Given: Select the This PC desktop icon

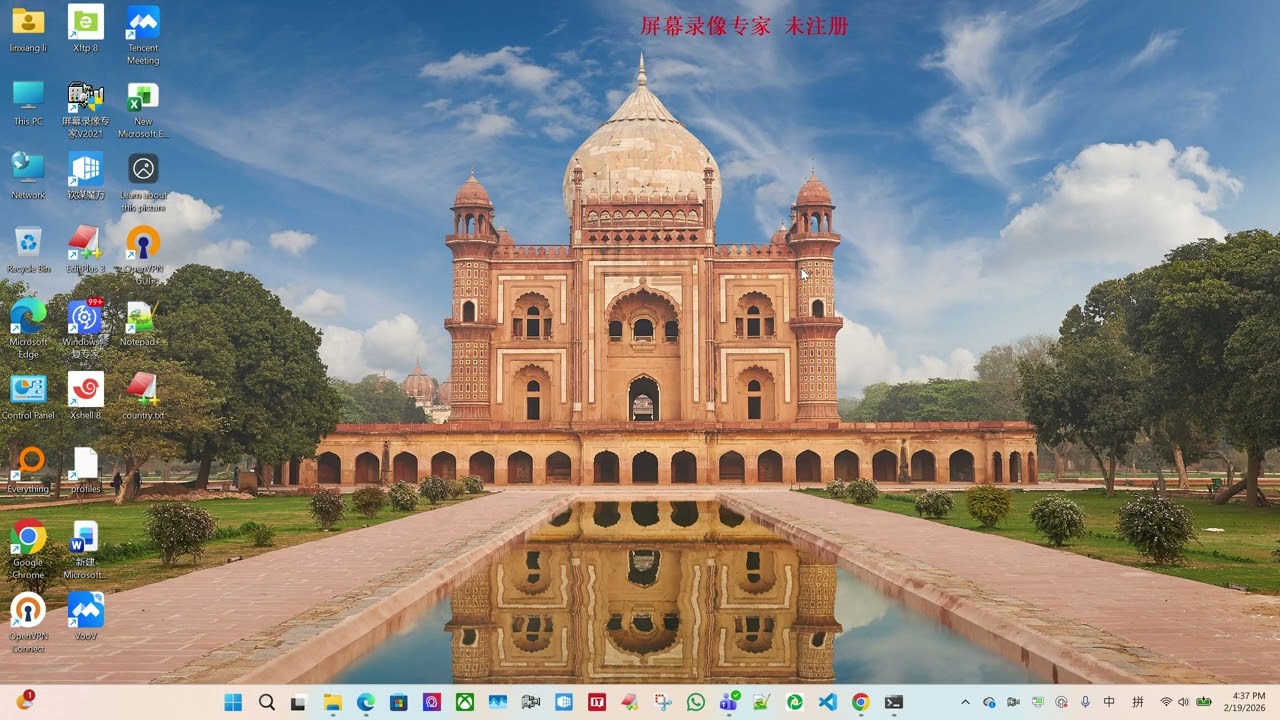Looking at the screenshot, I should [28, 102].
